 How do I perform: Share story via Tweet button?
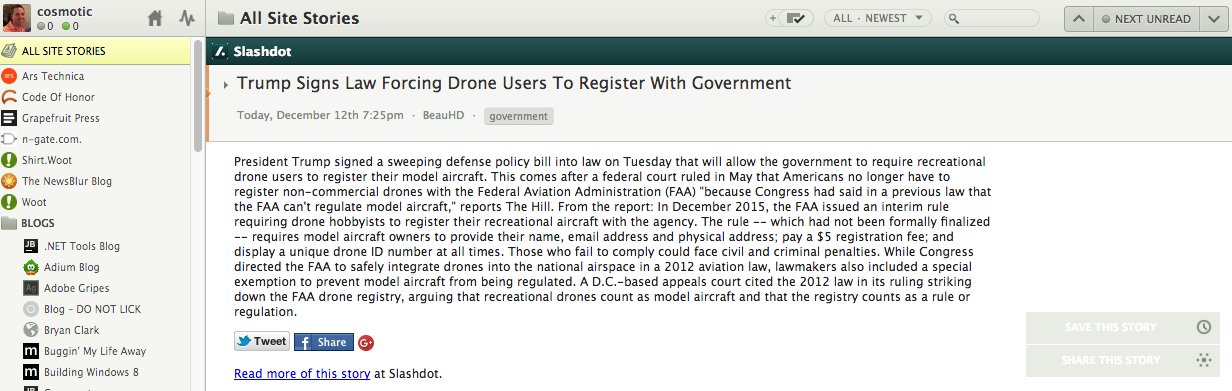[262, 341]
